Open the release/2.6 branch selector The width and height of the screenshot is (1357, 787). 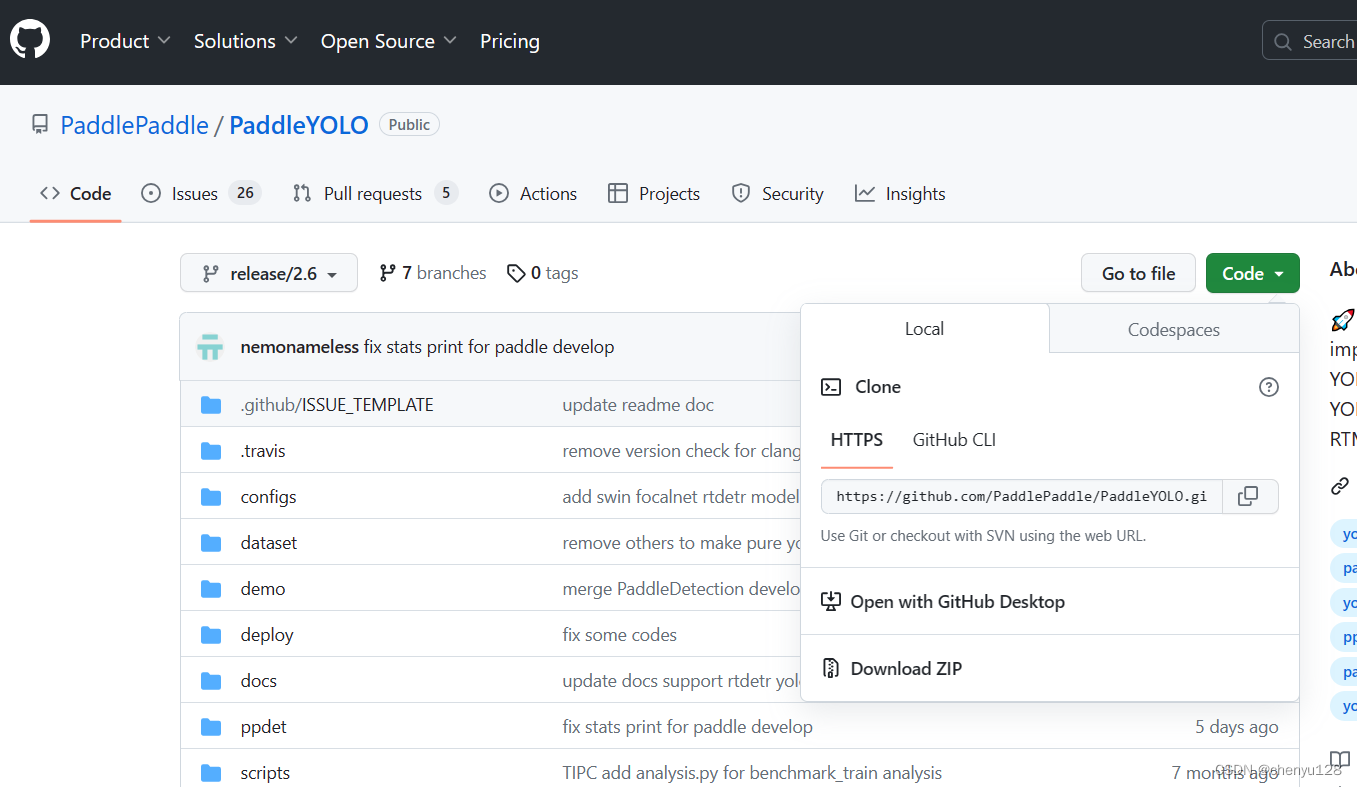pos(269,273)
